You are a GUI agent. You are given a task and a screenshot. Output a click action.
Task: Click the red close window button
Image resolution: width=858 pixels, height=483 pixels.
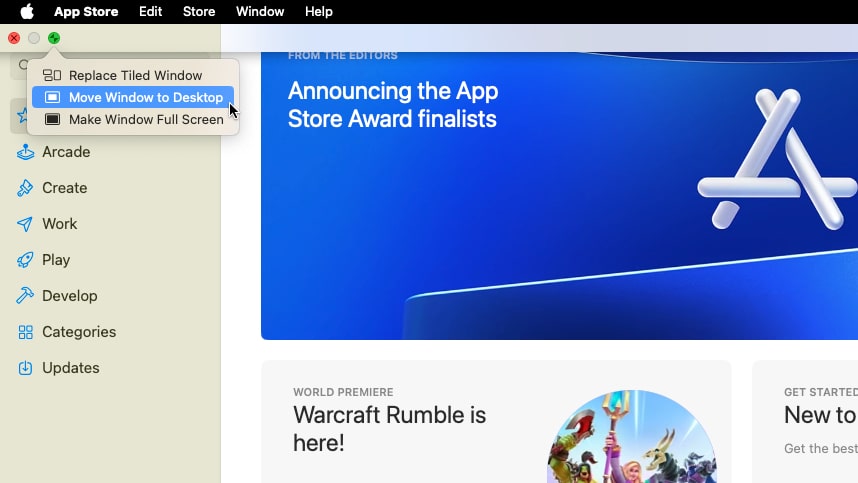[14, 38]
